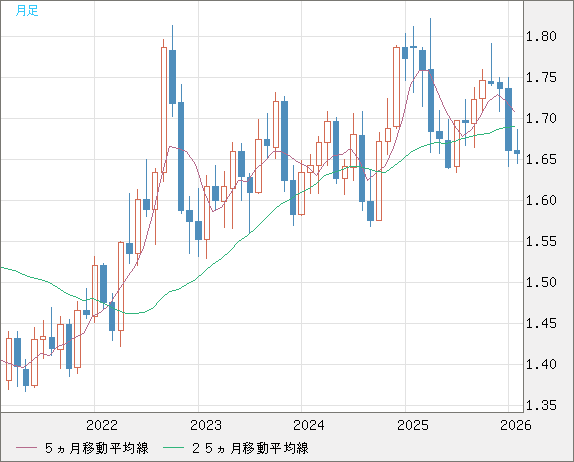The image size is (574, 462).
Task: Click the 1.55 price axis label
Action: (x=541, y=241)
